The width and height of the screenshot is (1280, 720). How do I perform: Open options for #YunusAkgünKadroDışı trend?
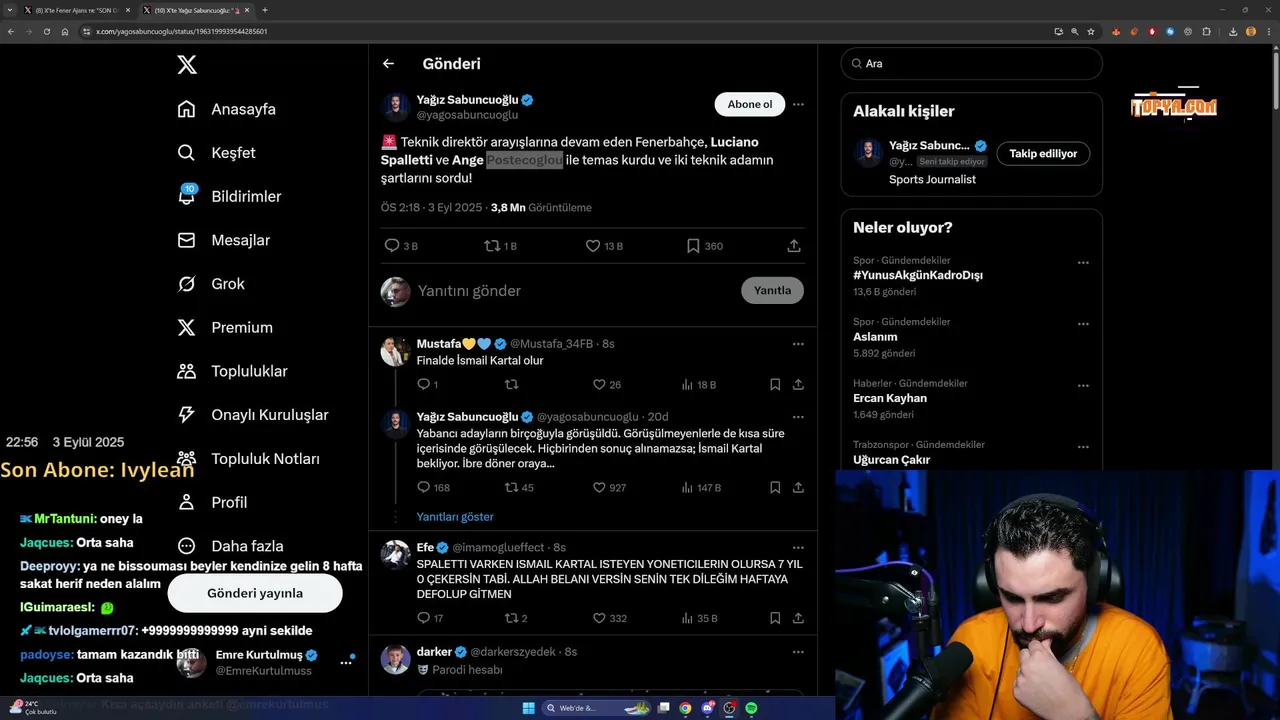coord(1083,263)
